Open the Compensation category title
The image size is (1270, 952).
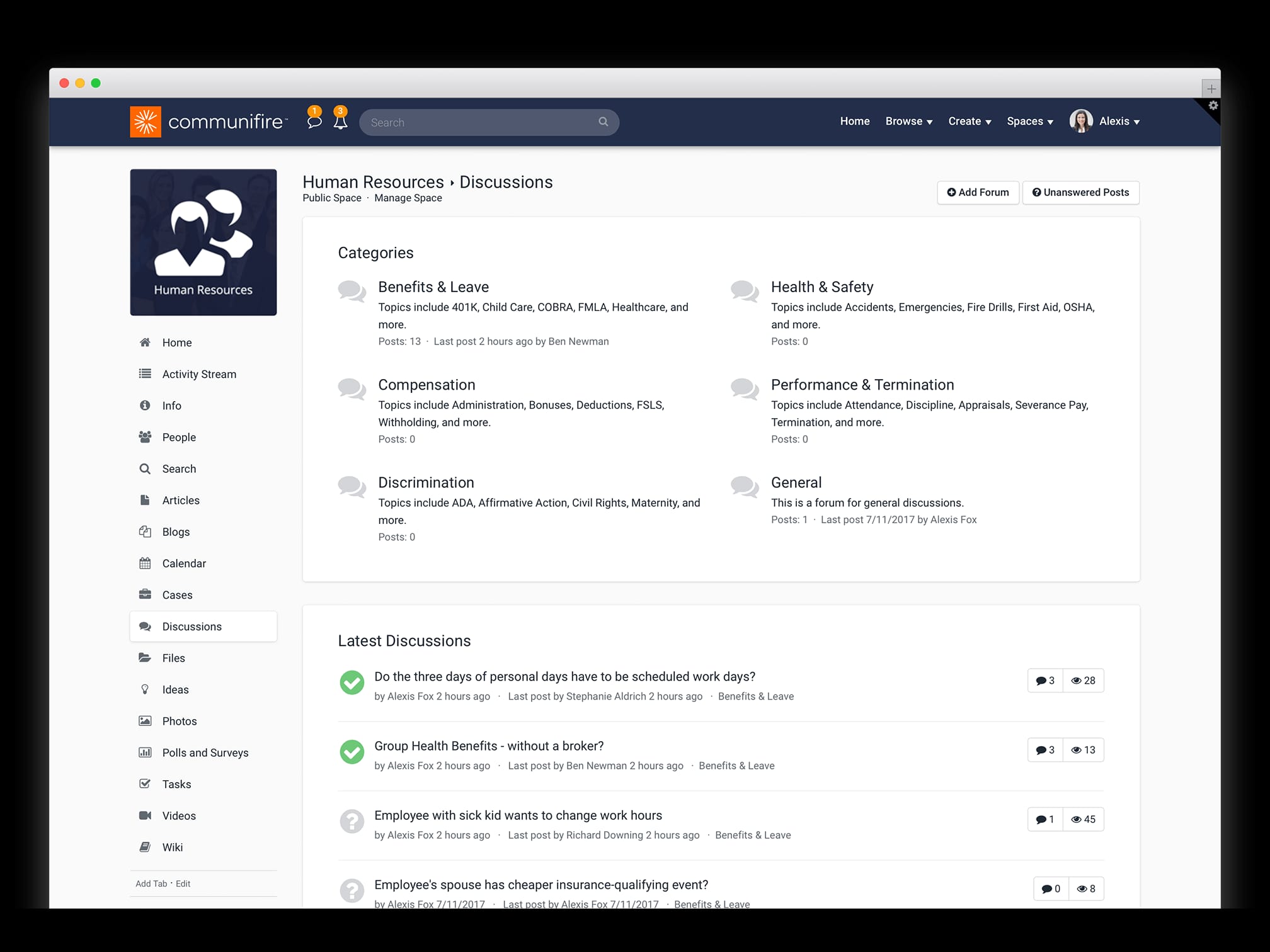[x=426, y=385]
